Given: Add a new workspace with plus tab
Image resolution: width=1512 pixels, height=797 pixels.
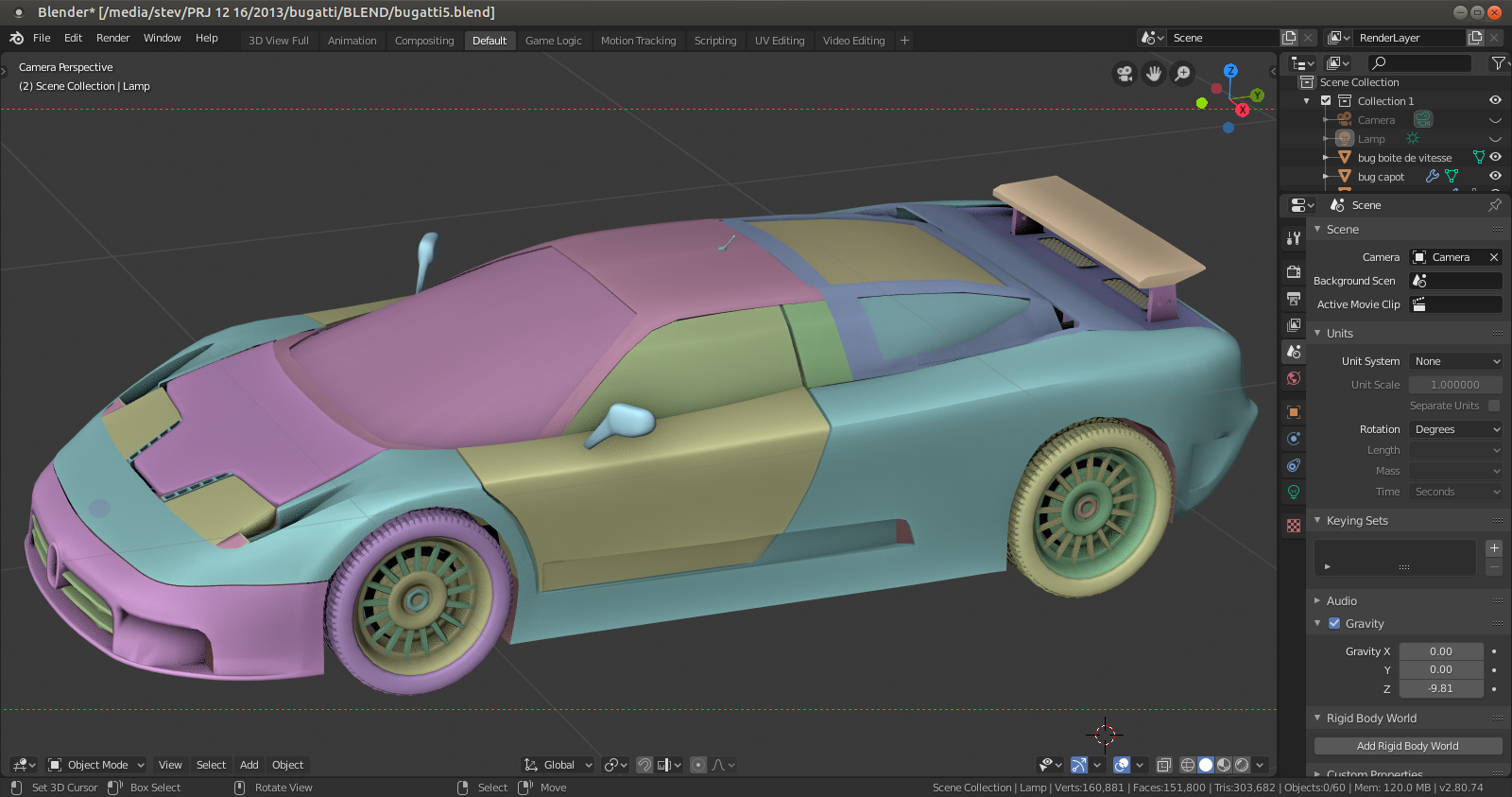Looking at the screenshot, I should click(904, 40).
